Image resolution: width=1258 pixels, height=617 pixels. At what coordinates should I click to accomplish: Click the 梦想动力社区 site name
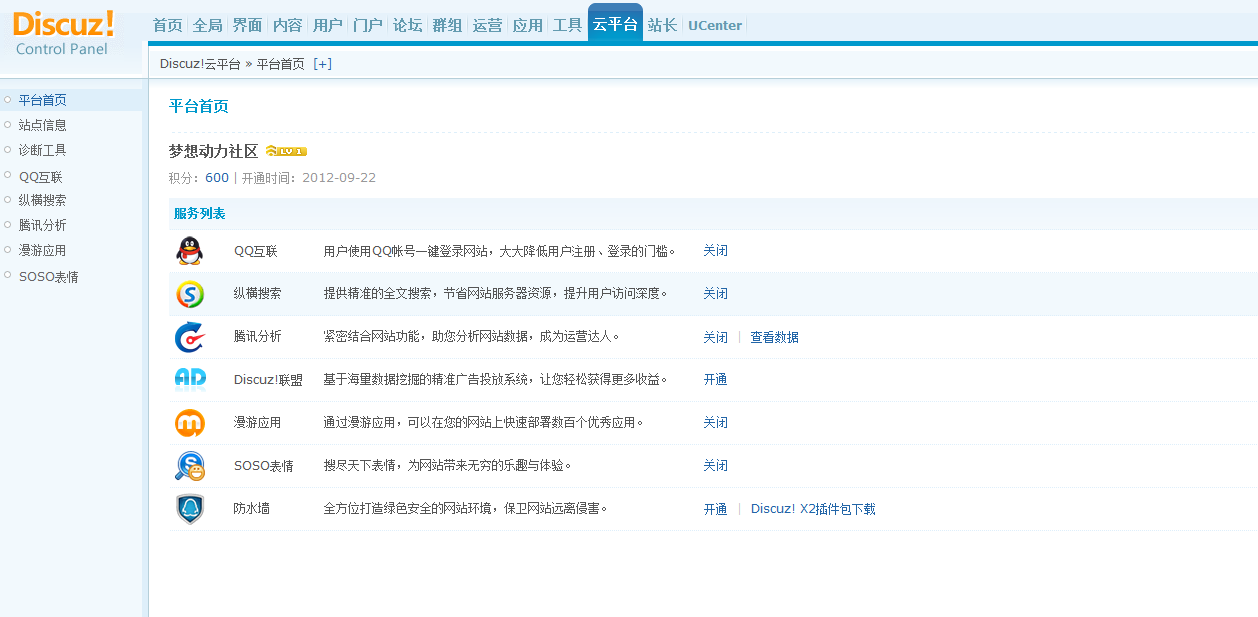(213, 151)
